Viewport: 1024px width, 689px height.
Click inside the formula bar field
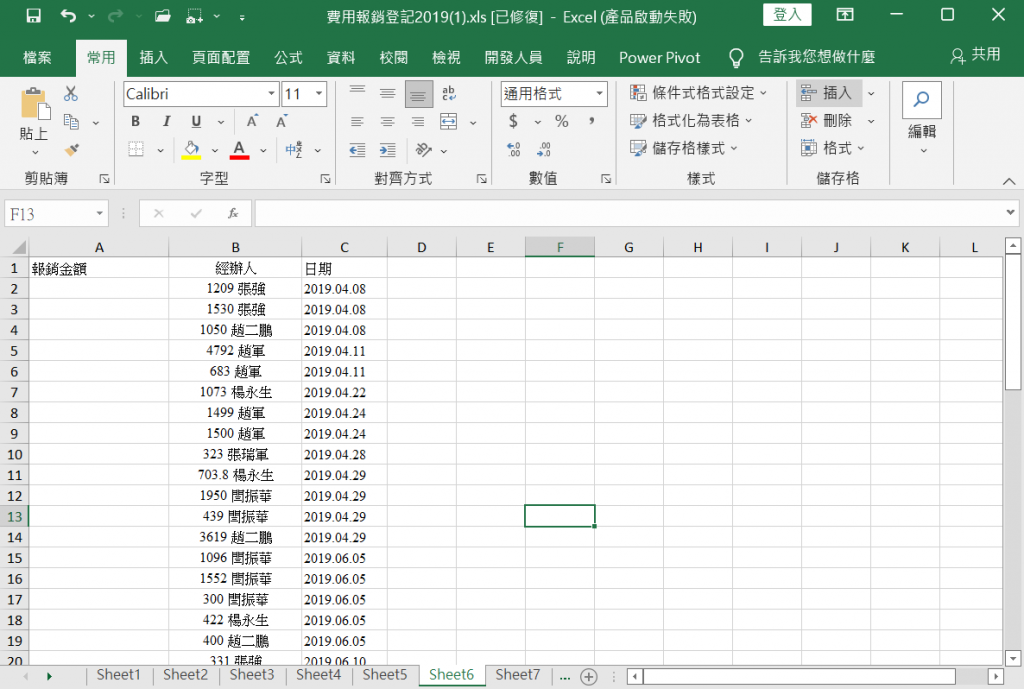point(629,214)
